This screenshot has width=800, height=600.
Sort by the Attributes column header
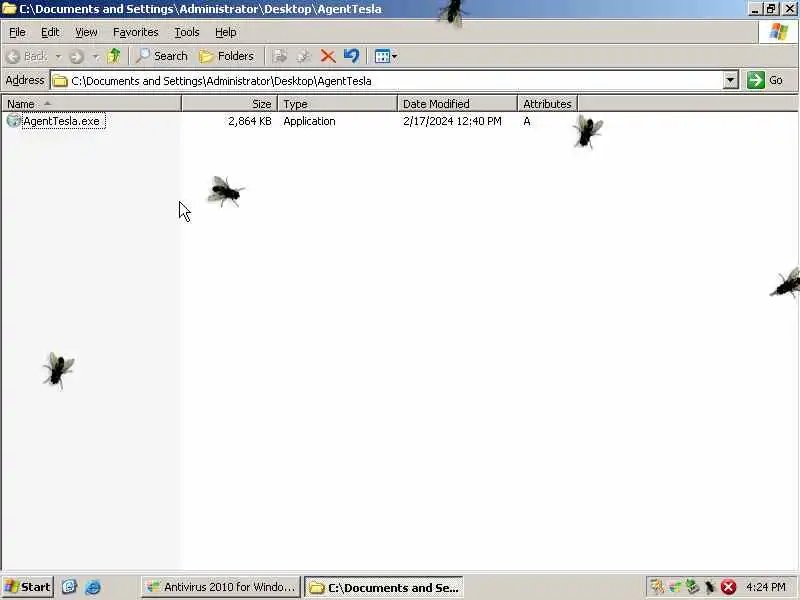pyautogui.click(x=547, y=104)
